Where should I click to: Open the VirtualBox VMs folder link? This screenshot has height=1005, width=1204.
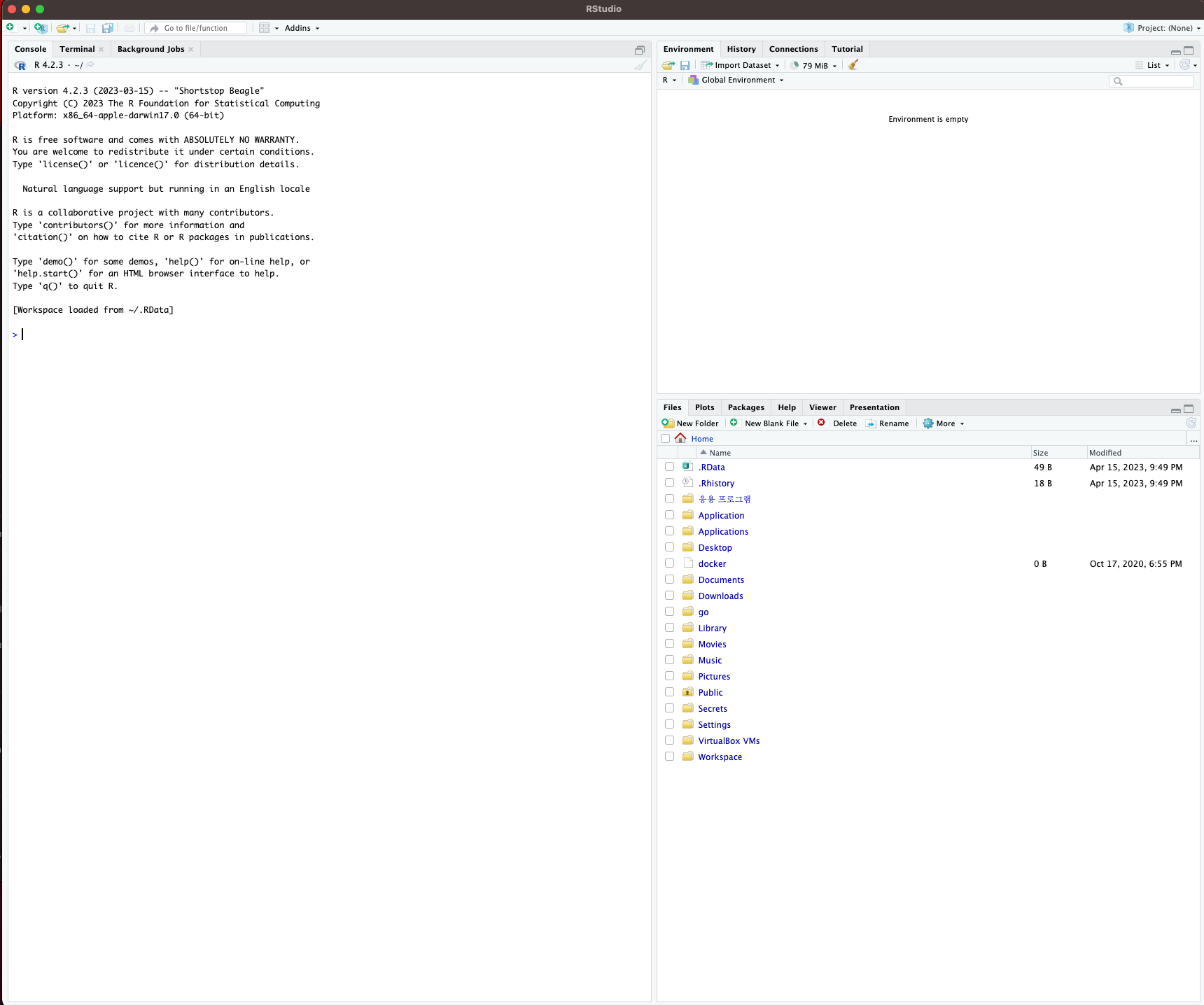pos(729,740)
